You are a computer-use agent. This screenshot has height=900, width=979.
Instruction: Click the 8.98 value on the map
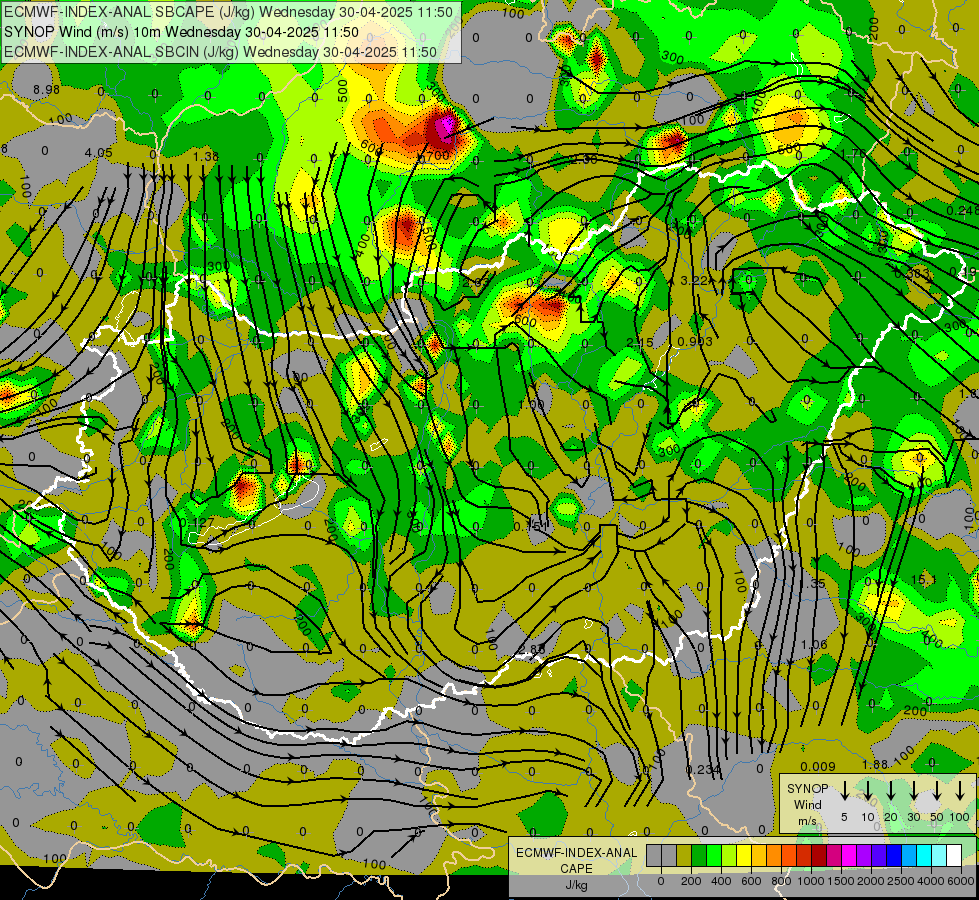pos(46,90)
